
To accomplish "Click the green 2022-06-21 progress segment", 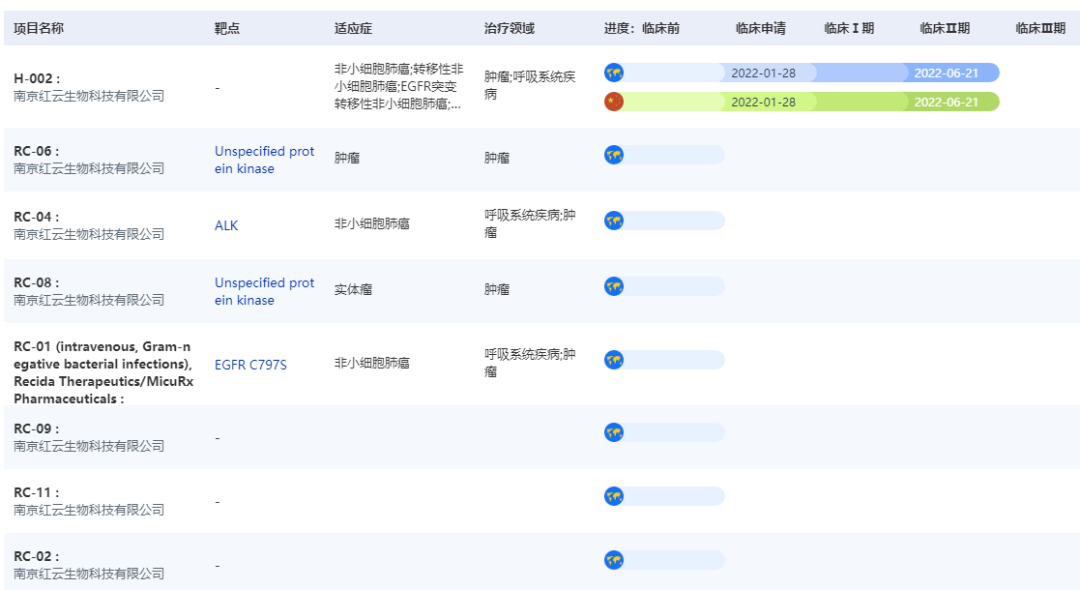I will click(946, 102).
